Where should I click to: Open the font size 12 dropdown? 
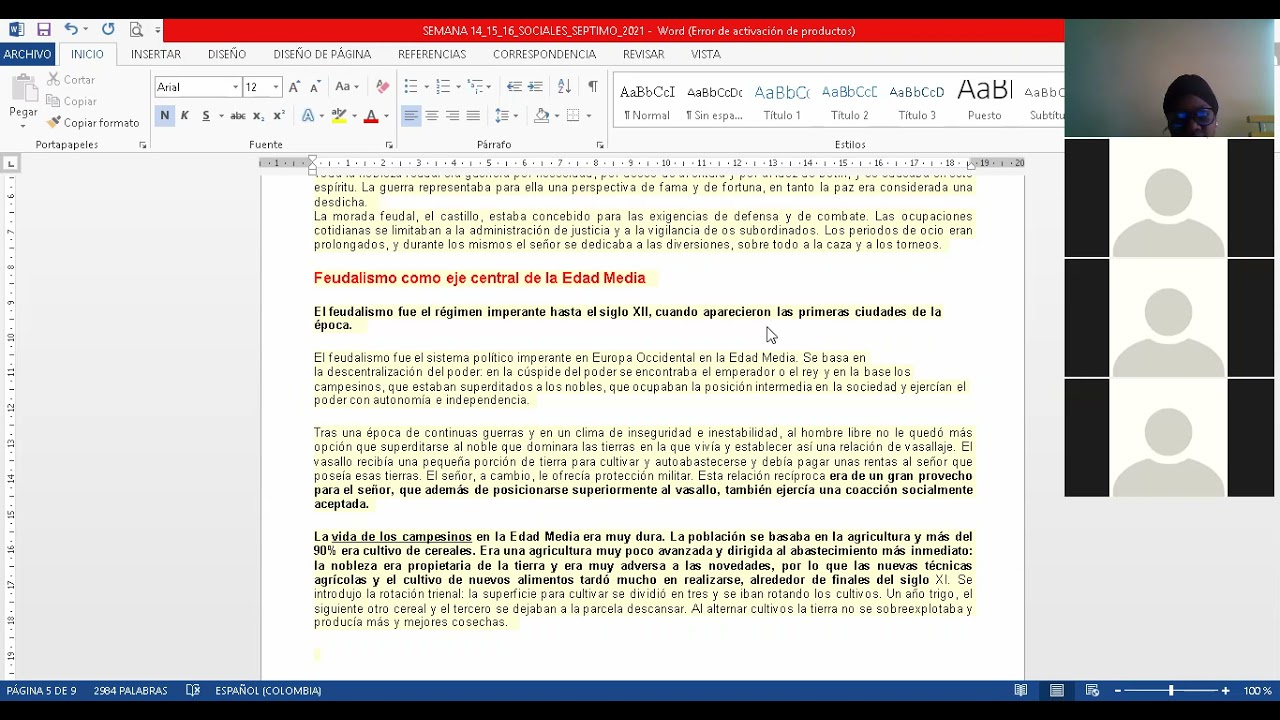click(276, 87)
